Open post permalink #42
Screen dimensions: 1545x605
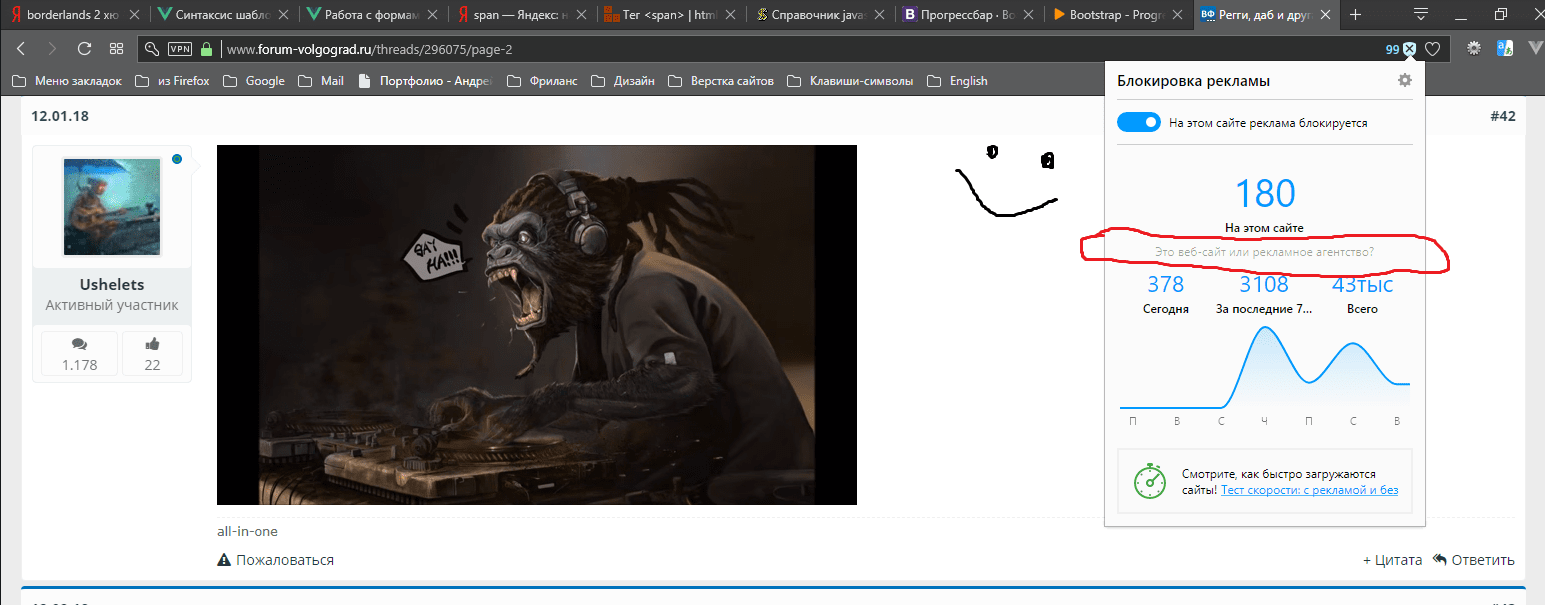tap(1503, 116)
